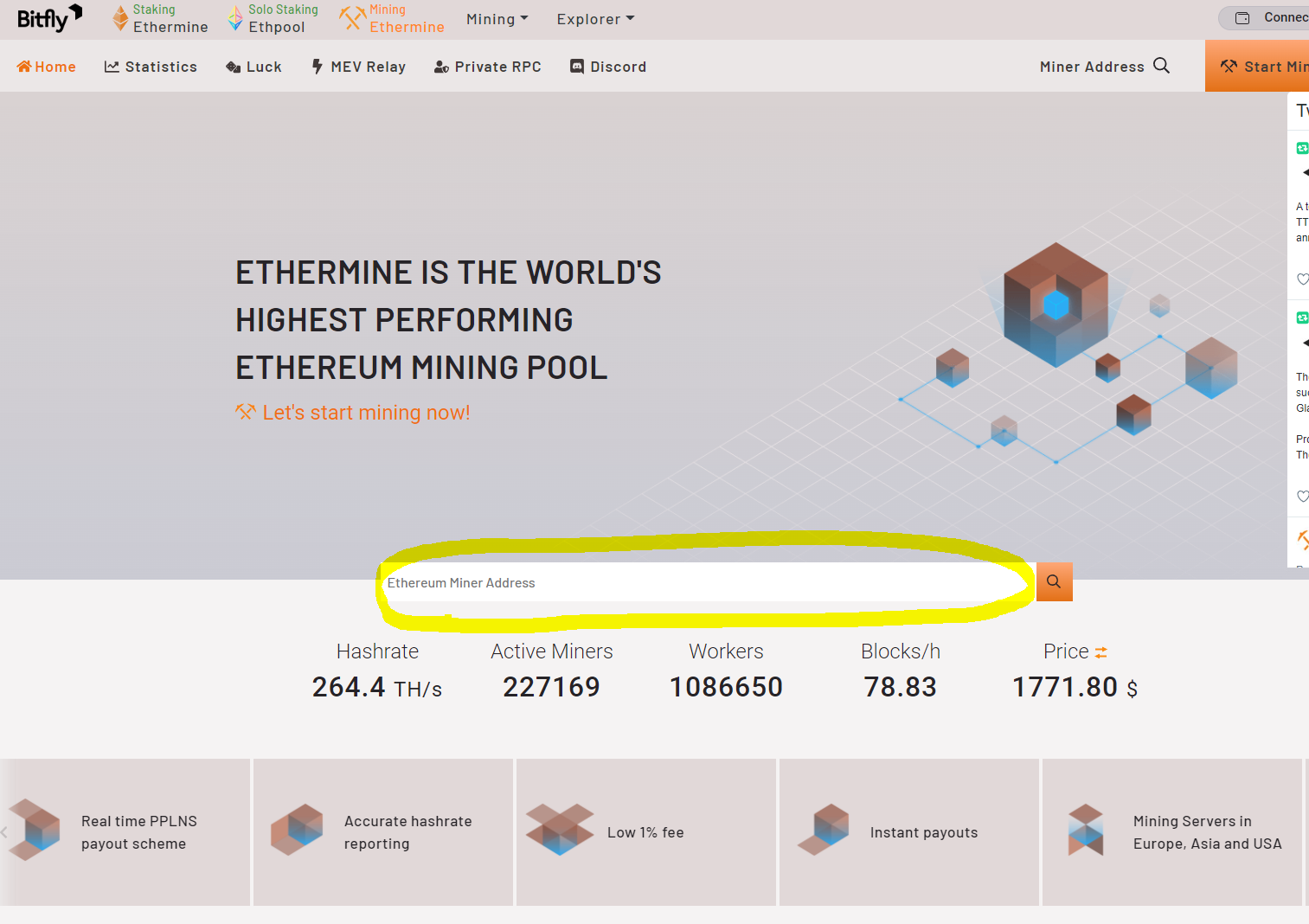This screenshot has width=1309, height=924.
Task: Open the Statistics page
Action: [x=151, y=67]
